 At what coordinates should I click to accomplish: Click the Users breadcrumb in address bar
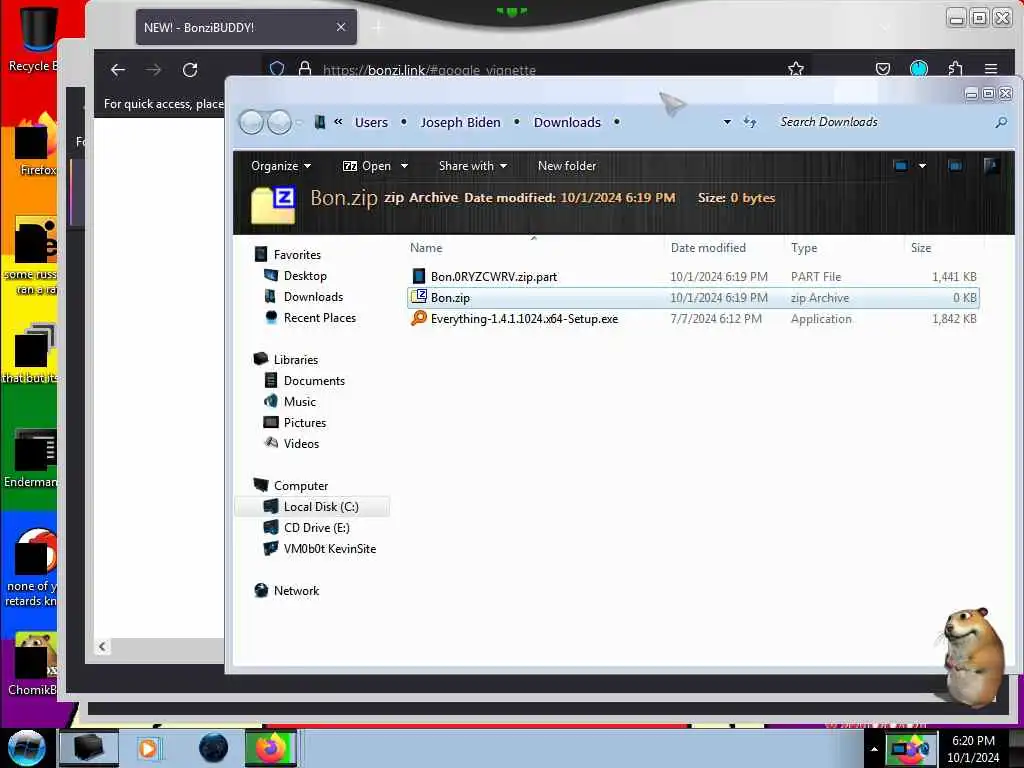pyautogui.click(x=371, y=122)
